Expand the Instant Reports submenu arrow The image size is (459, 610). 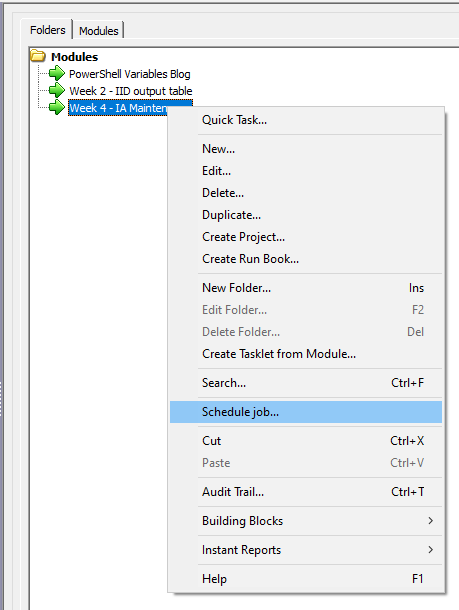point(430,549)
